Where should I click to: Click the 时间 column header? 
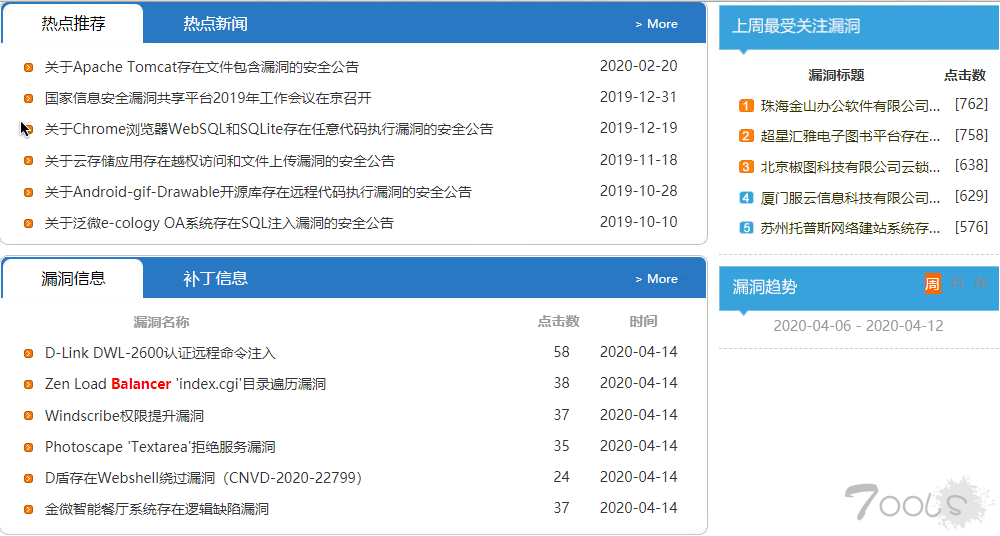tap(643, 322)
